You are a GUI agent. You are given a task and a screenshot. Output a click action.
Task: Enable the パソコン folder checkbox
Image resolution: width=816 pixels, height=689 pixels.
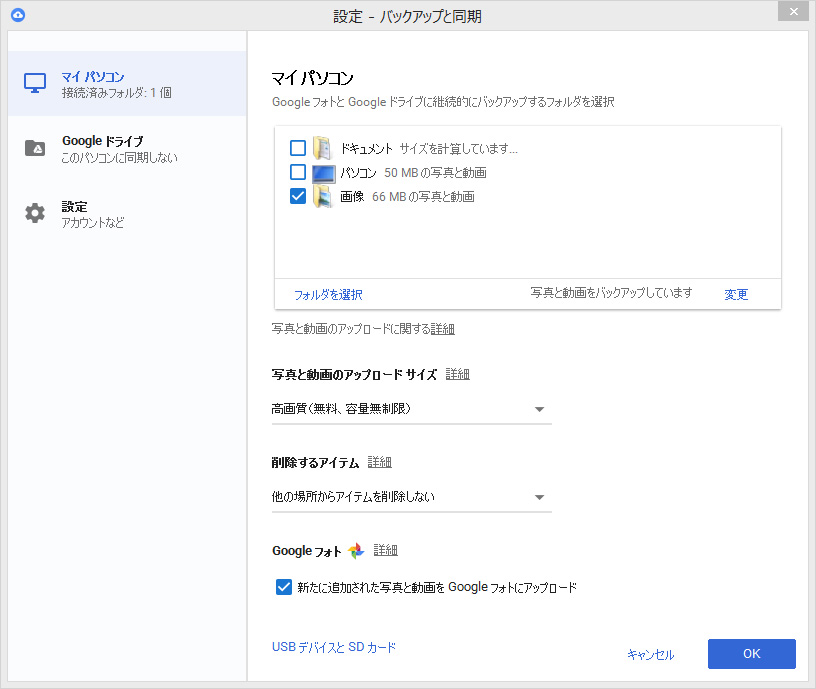click(298, 172)
